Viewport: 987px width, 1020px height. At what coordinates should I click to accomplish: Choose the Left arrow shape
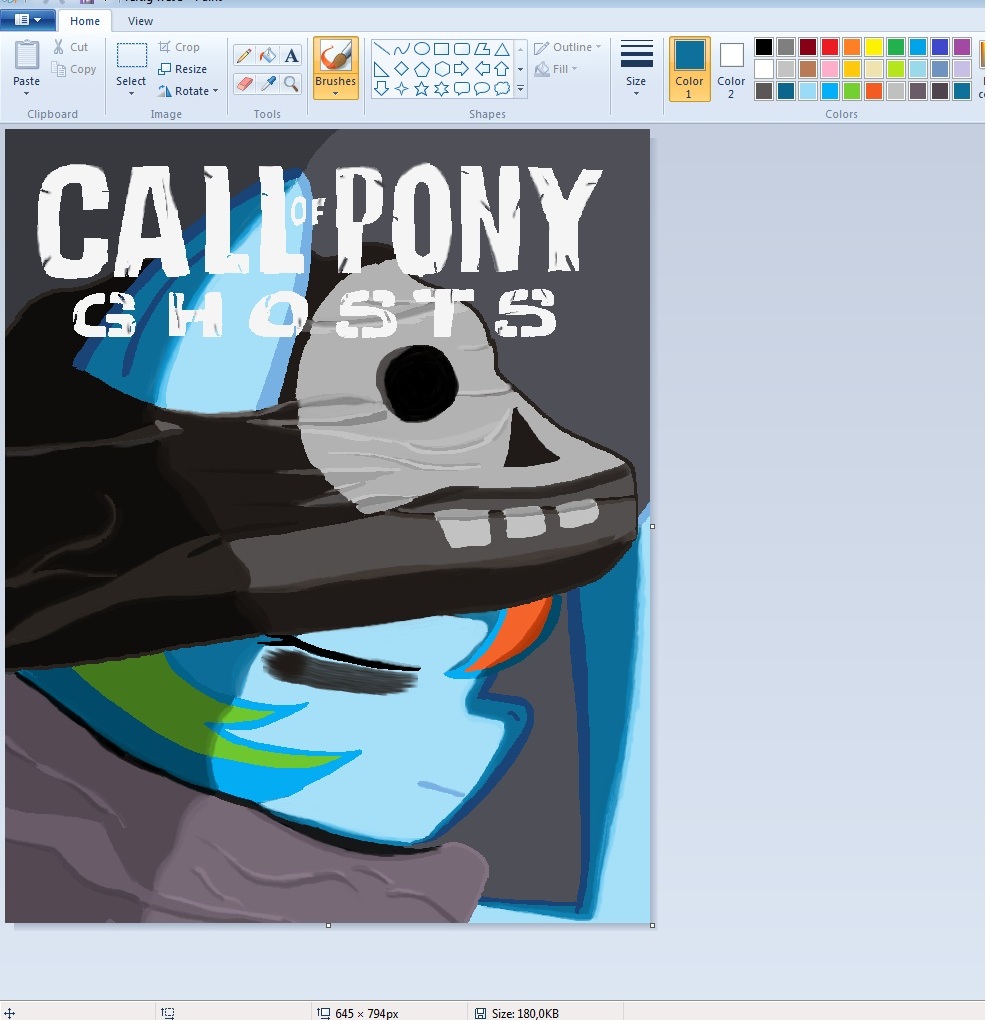[x=481, y=69]
